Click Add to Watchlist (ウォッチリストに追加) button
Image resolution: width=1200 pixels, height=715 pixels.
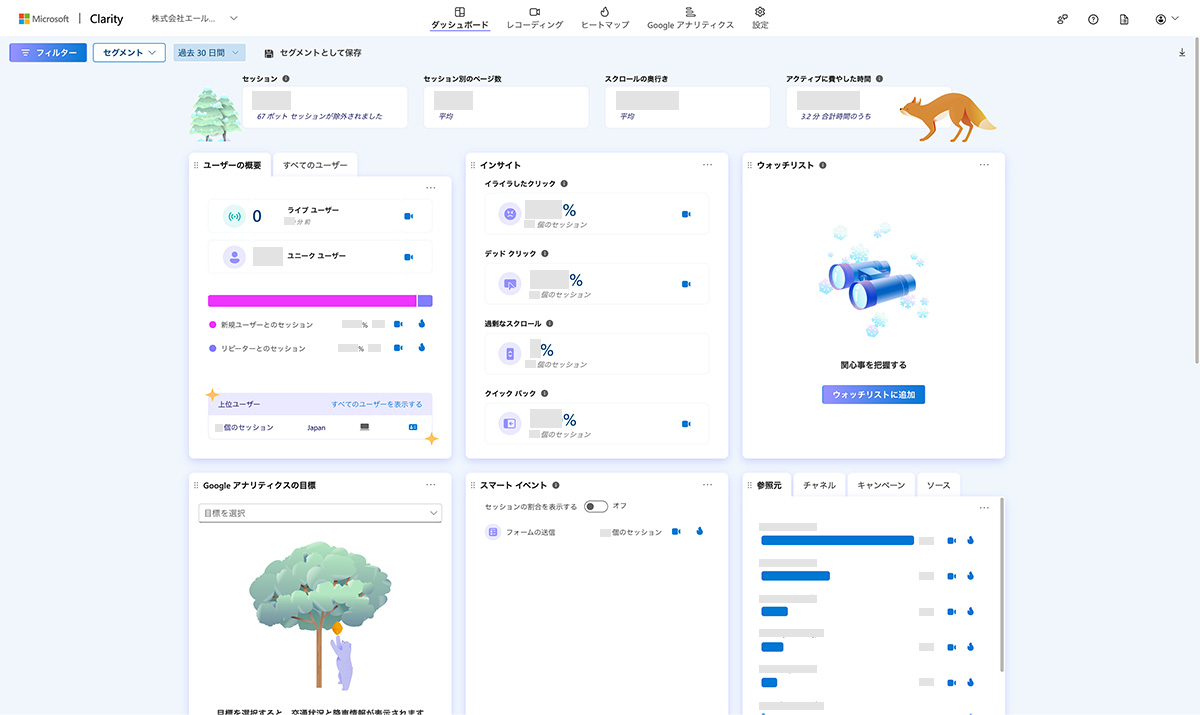point(873,394)
